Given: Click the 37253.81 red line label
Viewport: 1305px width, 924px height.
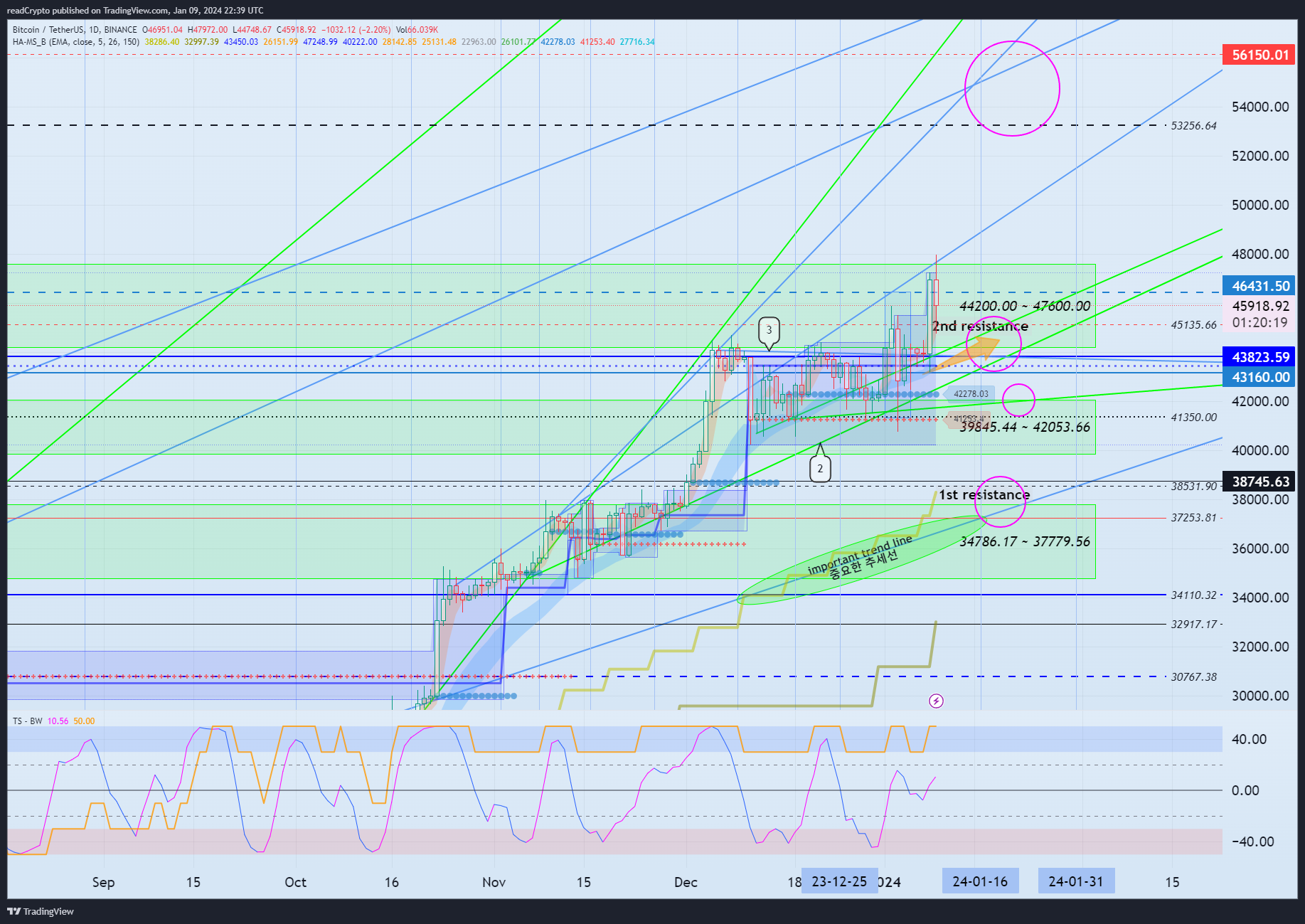Looking at the screenshot, I should 1193,518.
